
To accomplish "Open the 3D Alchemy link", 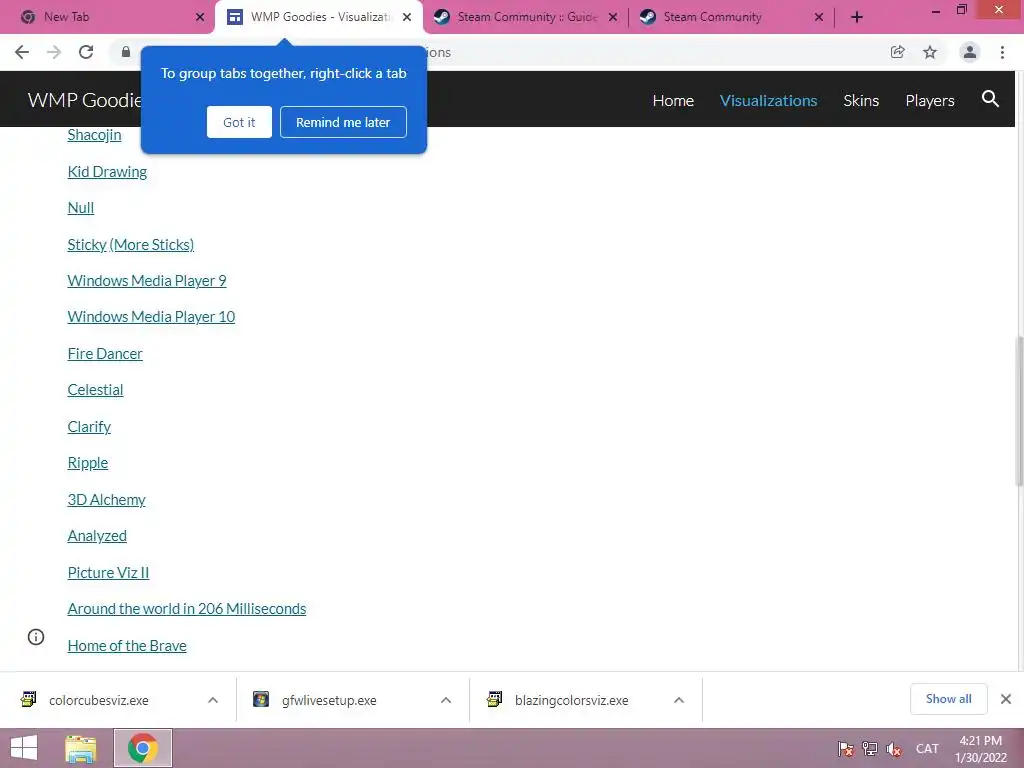I will (x=106, y=500).
